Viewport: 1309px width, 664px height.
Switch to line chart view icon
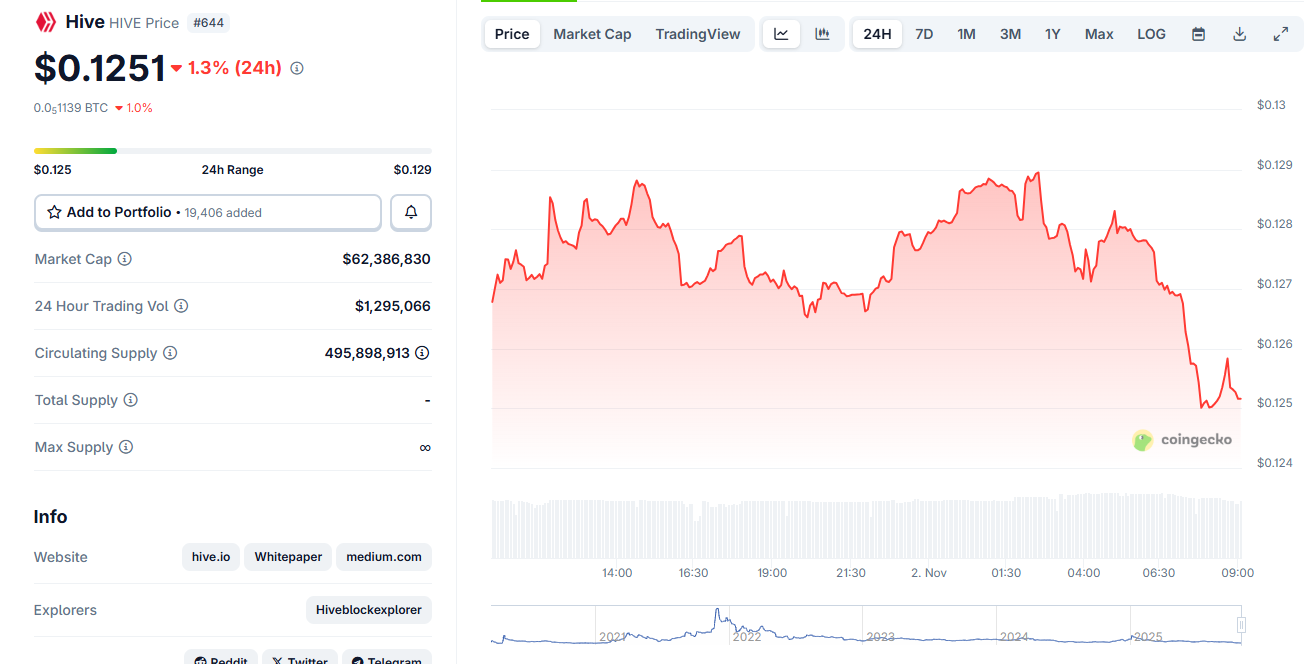pyautogui.click(x=781, y=34)
